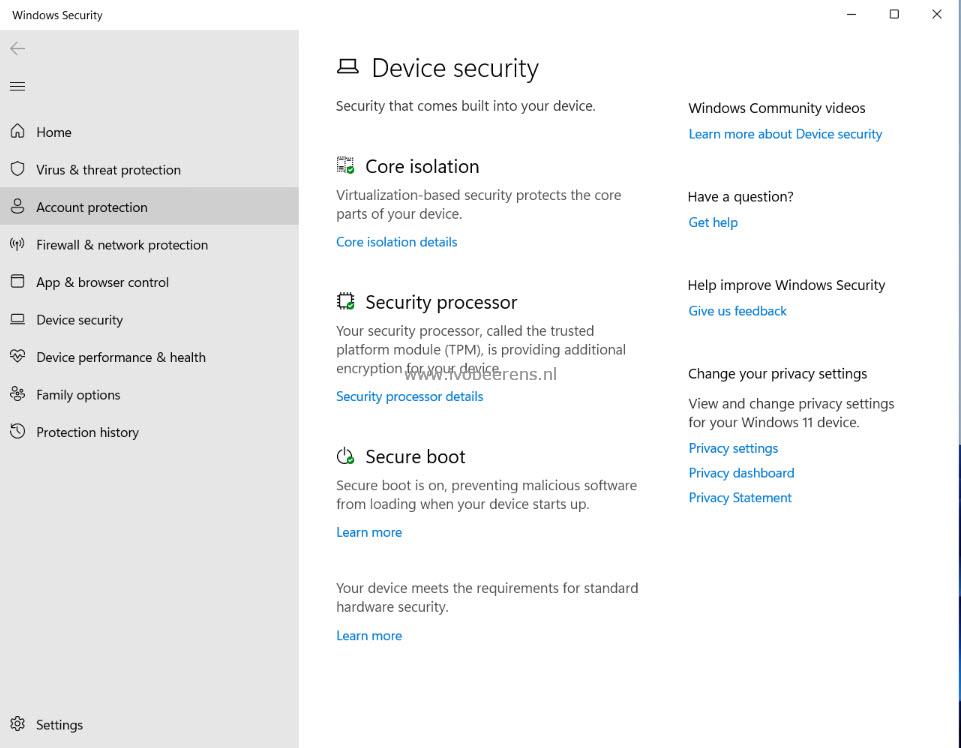Click the Get help link
The image size is (961, 748).
(x=713, y=222)
